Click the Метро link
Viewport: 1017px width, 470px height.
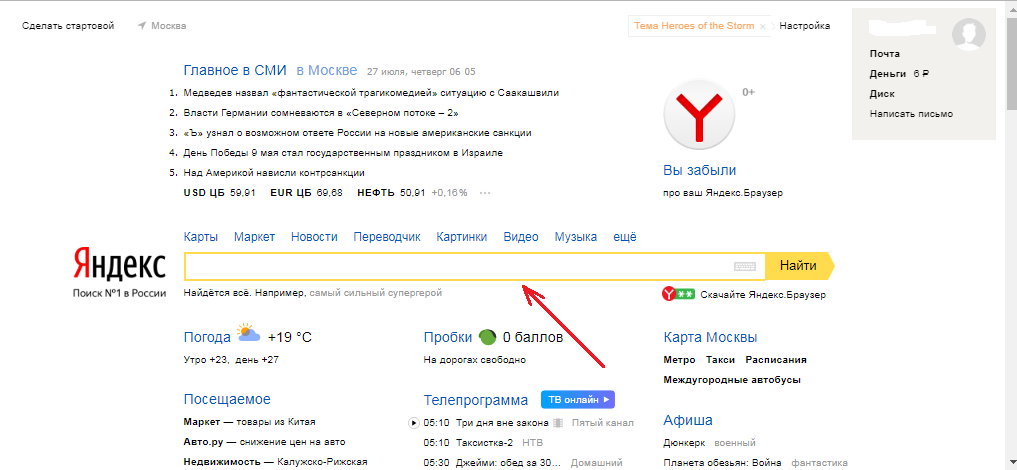coord(679,360)
